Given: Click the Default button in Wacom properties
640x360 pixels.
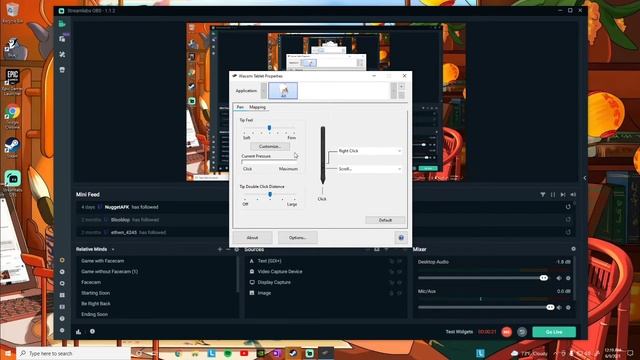Looking at the screenshot, I should (385, 220).
